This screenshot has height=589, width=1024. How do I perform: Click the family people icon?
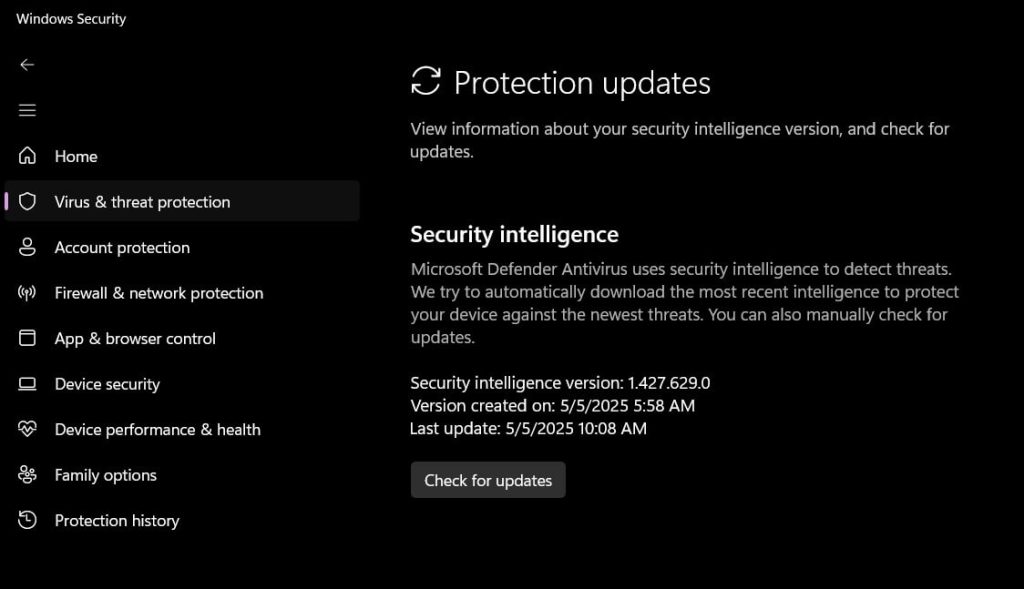point(27,474)
